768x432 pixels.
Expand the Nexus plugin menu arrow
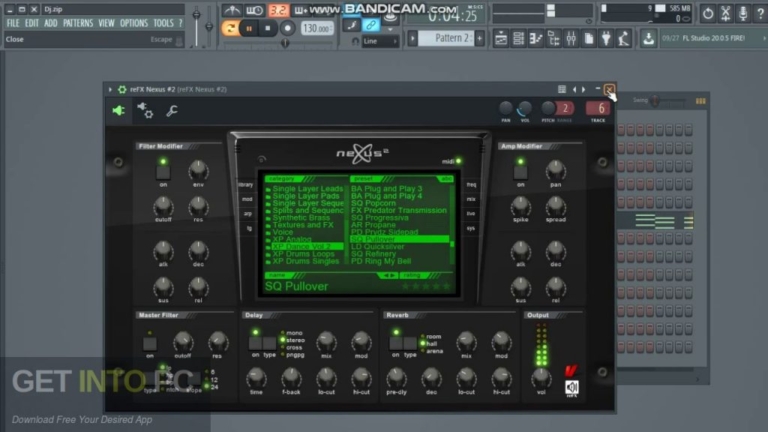pos(110,89)
